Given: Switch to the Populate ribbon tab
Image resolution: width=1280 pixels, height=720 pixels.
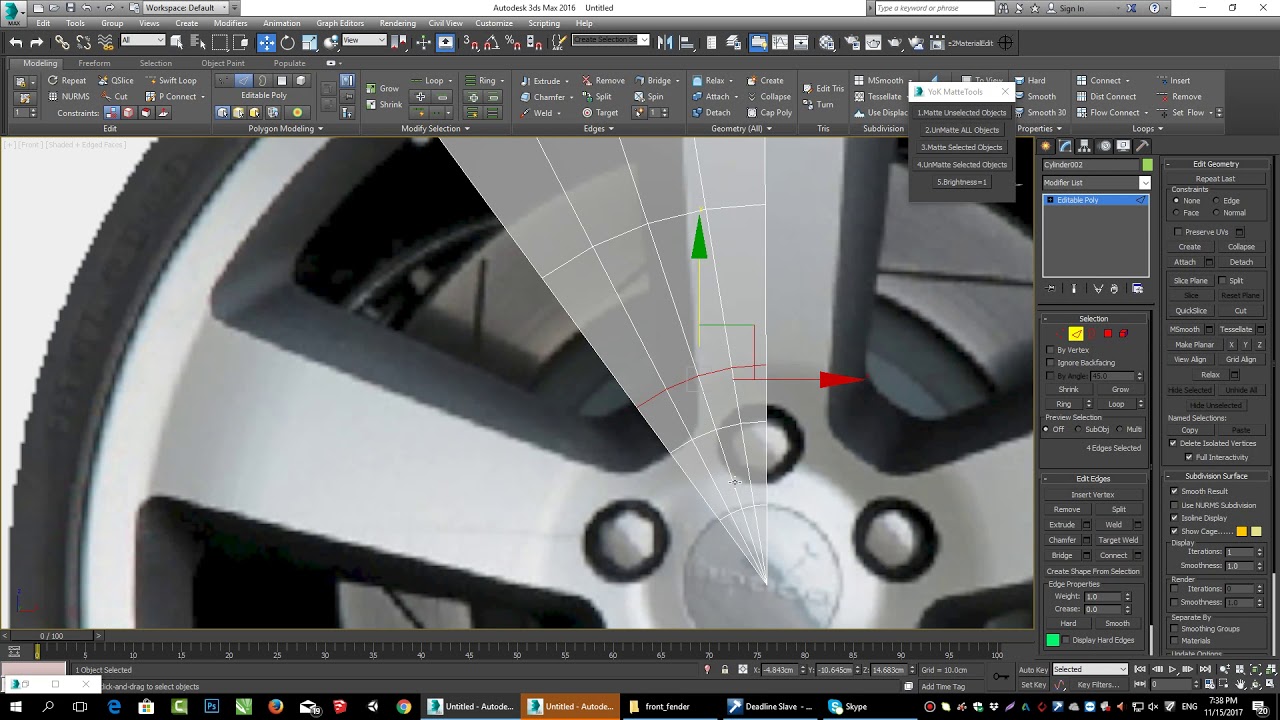Looking at the screenshot, I should coord(290,63).
